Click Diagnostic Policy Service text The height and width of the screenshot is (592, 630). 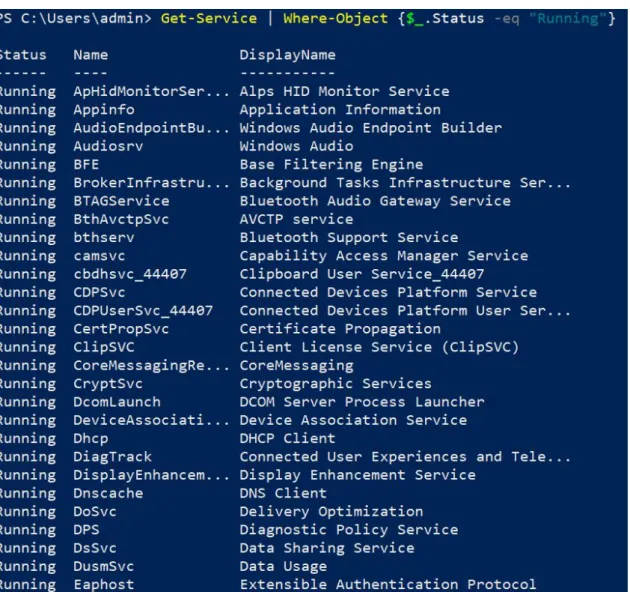tap(349, 530)
